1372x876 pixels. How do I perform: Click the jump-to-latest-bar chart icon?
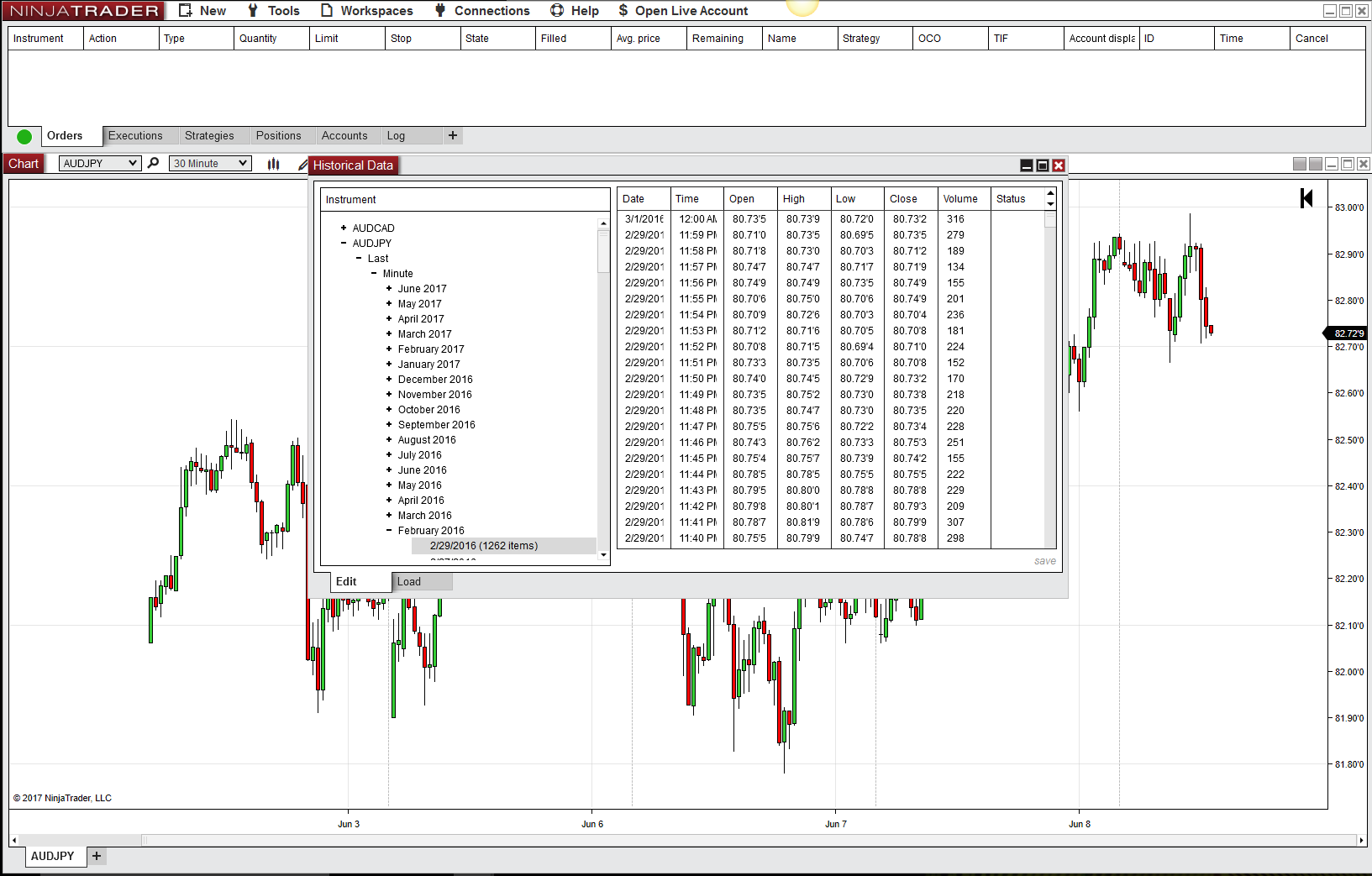coord(1306,198)
